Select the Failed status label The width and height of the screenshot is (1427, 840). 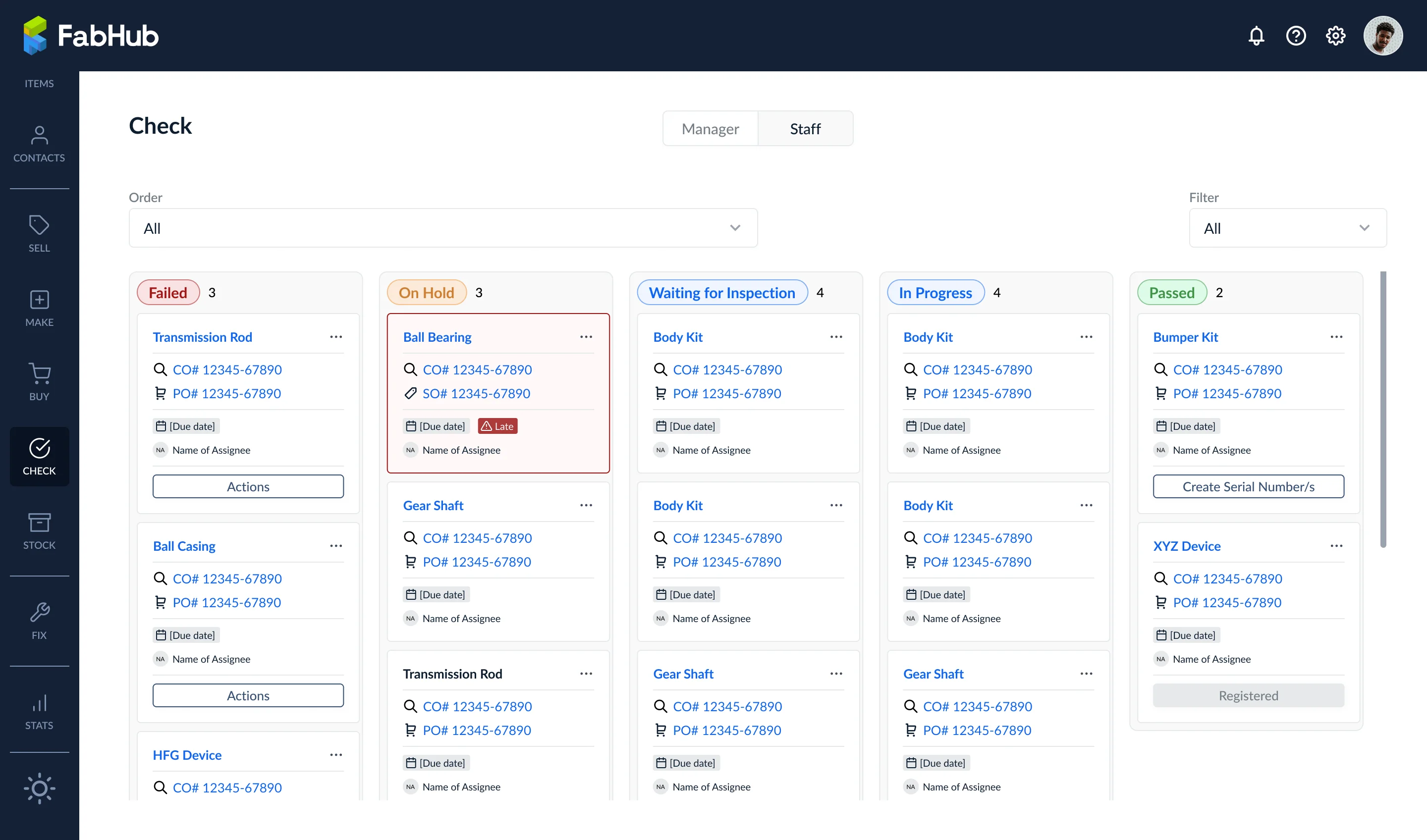click(x=168, y=293)
